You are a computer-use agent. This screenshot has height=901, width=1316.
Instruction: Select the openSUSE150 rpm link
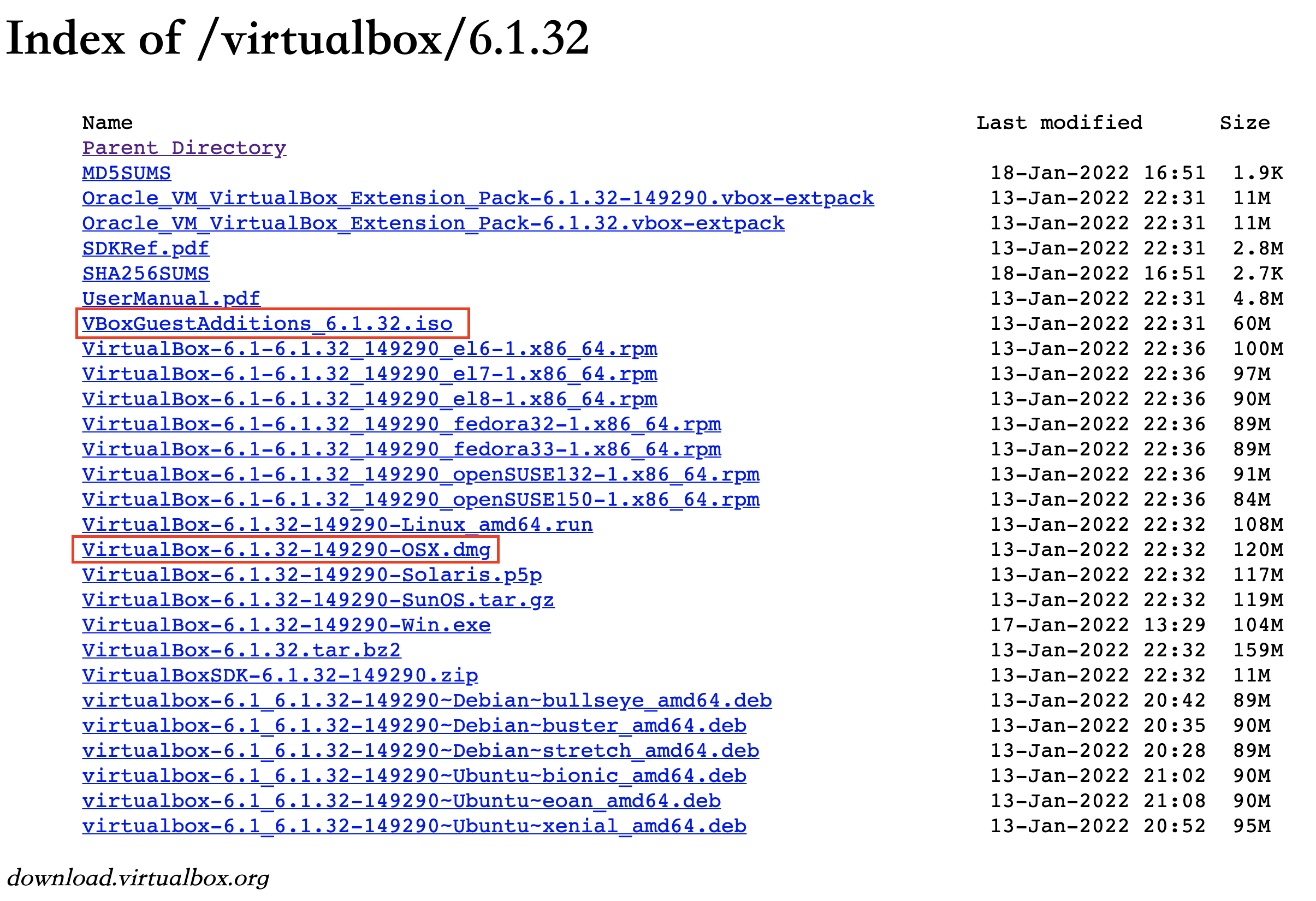click(x=420, y=499)
